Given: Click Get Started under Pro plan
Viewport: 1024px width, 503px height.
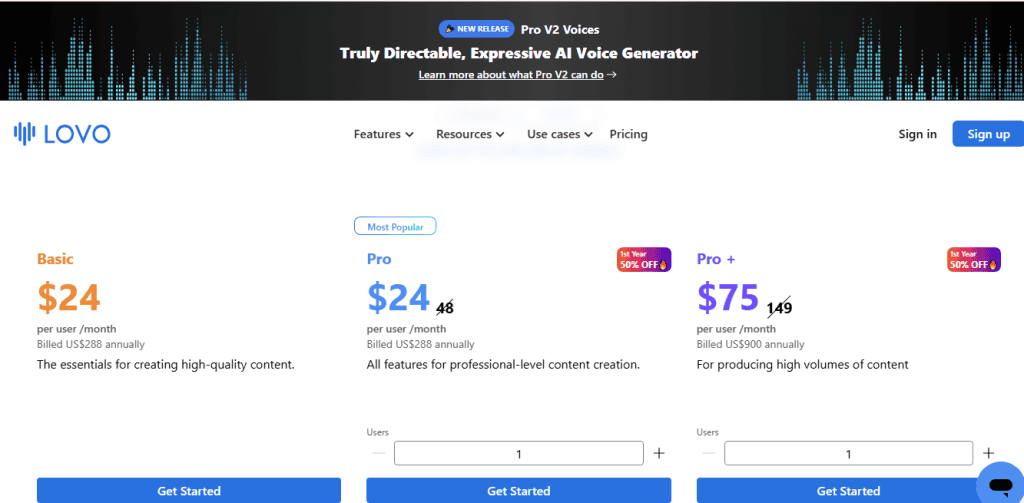Looking at the screenshot, I should (518, 491).
